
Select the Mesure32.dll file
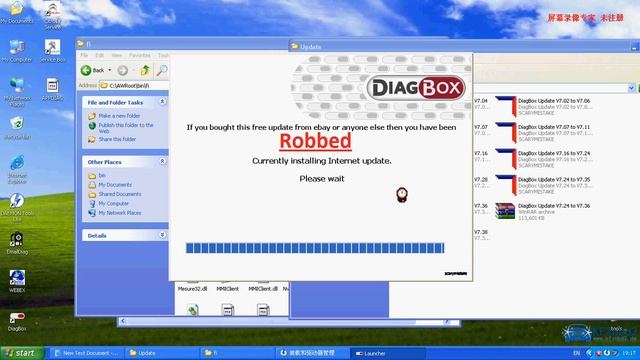(192, 288)
